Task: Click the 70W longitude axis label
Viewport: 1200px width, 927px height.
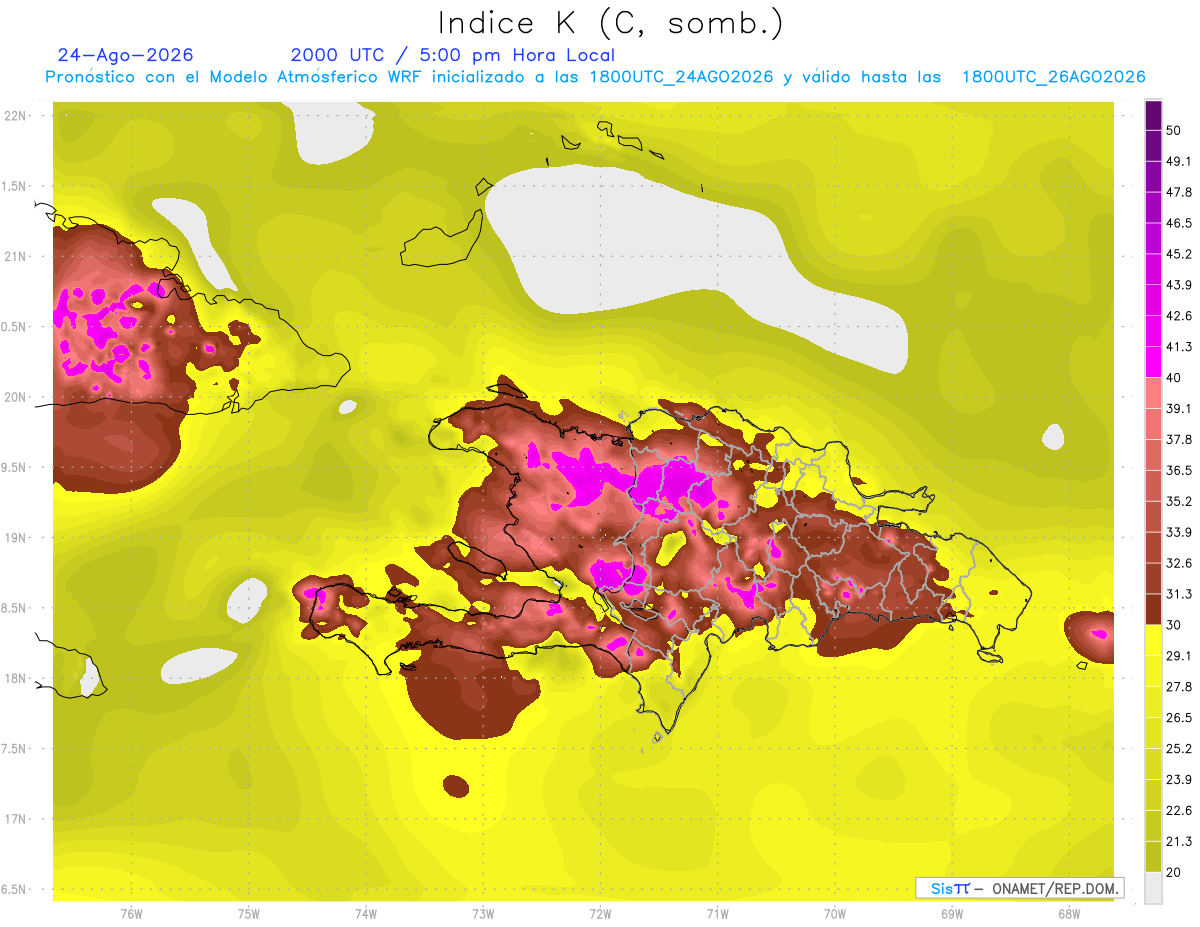Action: [835, 913]
